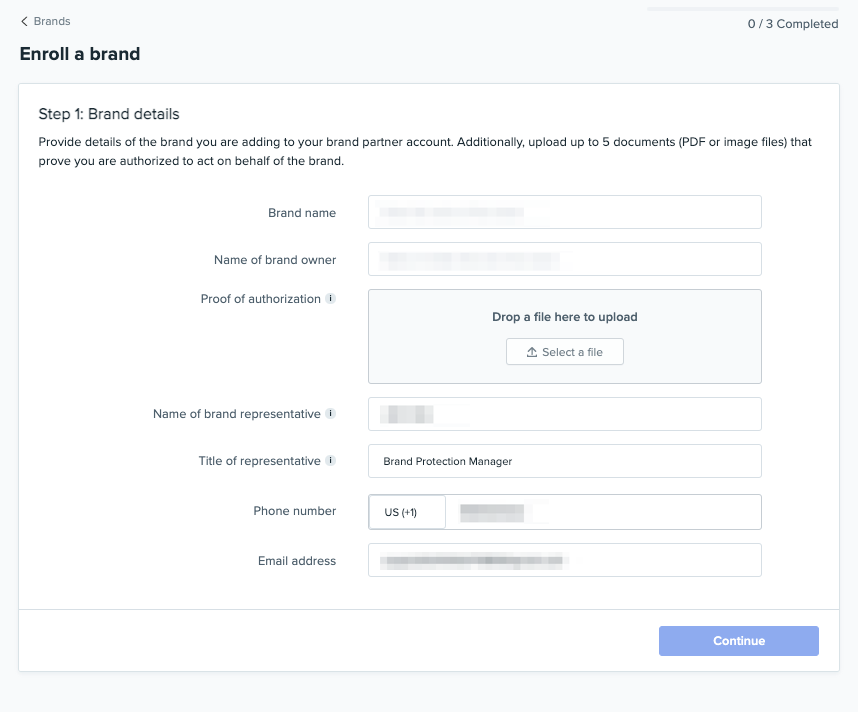
Task: Click the Enroll a brand page title
Action: point(80,54)
